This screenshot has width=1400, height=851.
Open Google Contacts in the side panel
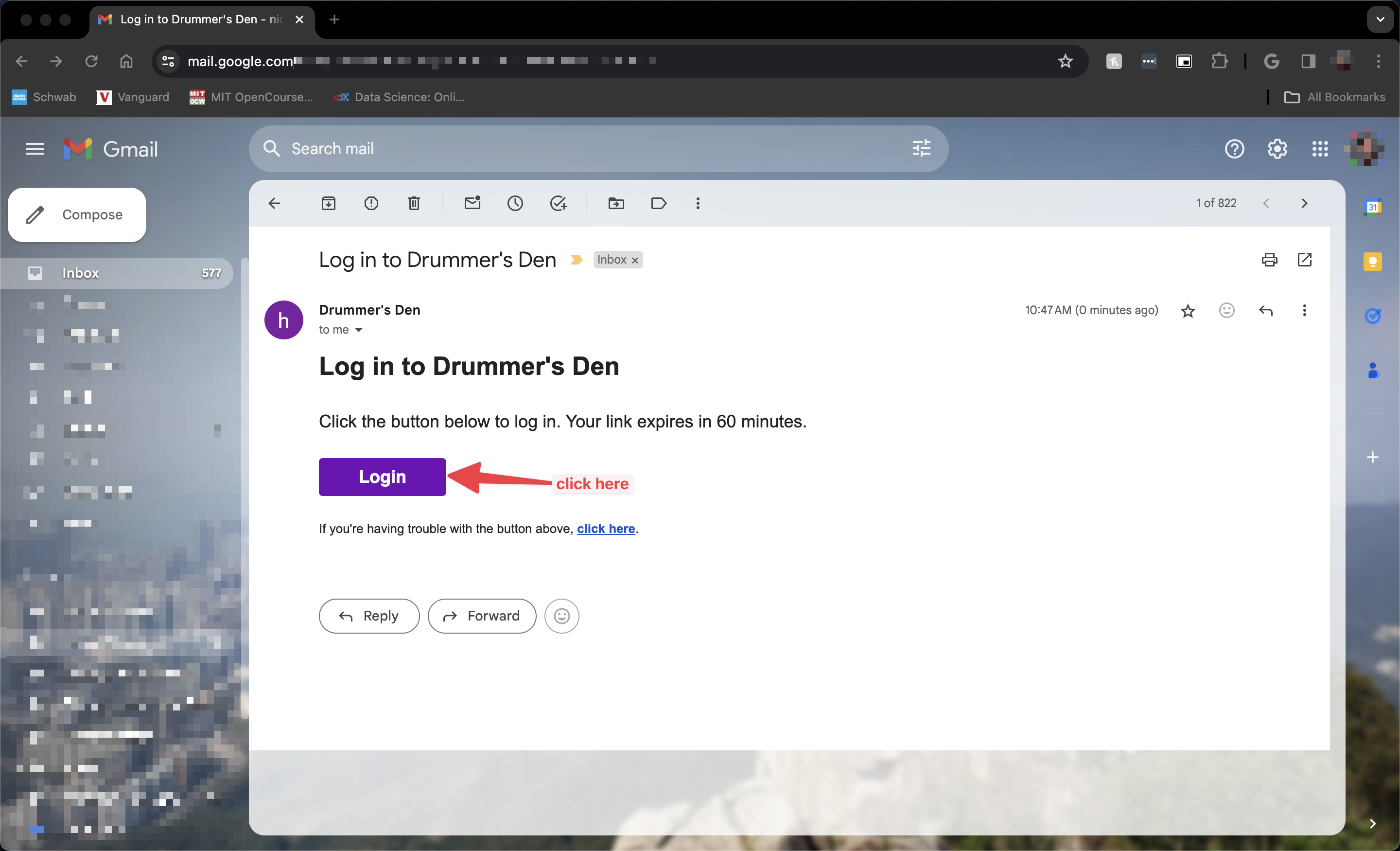tap(1373, 371)
